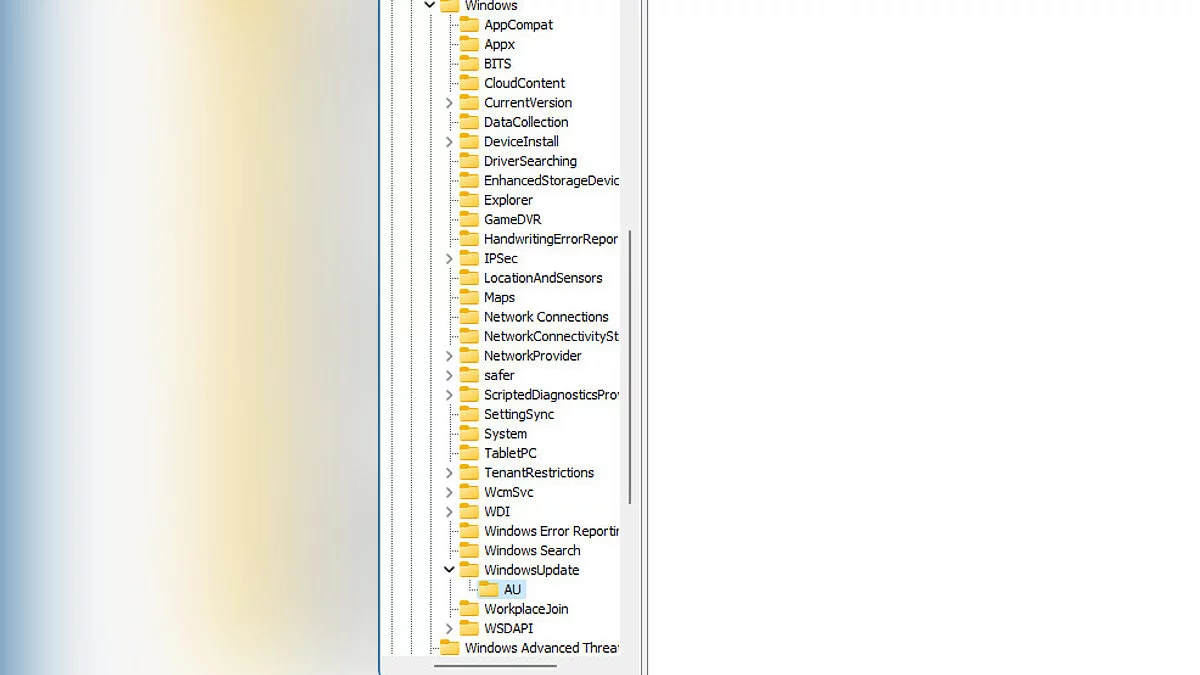Click the EnhancedStorageDevices folder icon
1200x675 pixels.
[469, 181]
